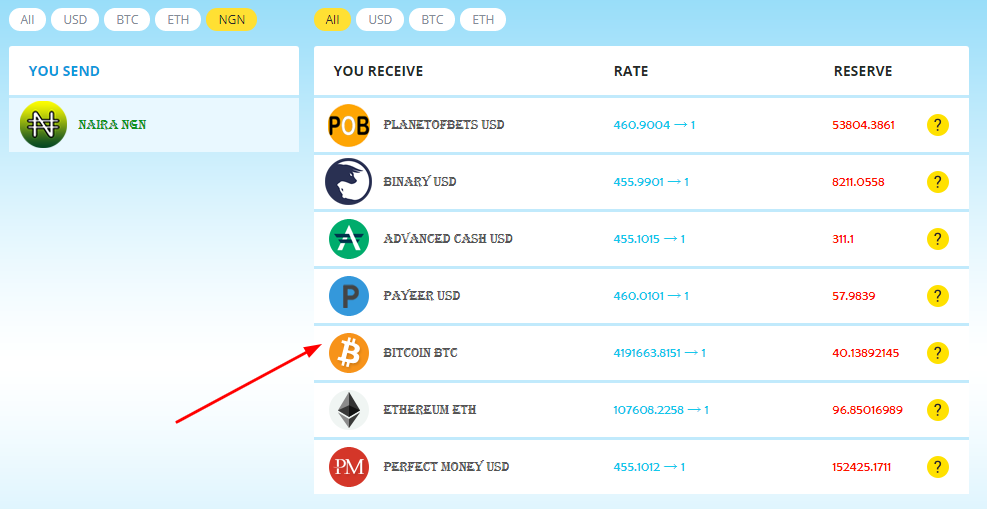The width and height of the screenshot is (987, 509).
Task: Click the reserve value 96.85016989
Action: pyautogui.click(x=867, y=410)
